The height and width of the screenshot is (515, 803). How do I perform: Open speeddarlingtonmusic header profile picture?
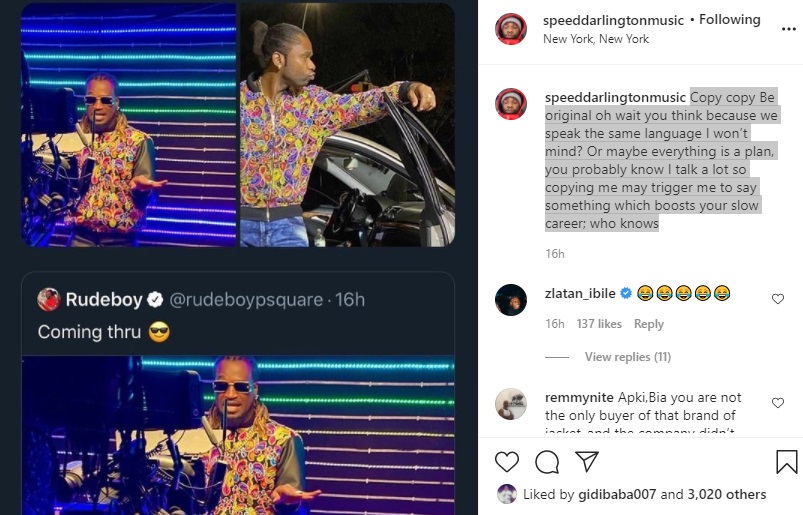pos(511,29)
